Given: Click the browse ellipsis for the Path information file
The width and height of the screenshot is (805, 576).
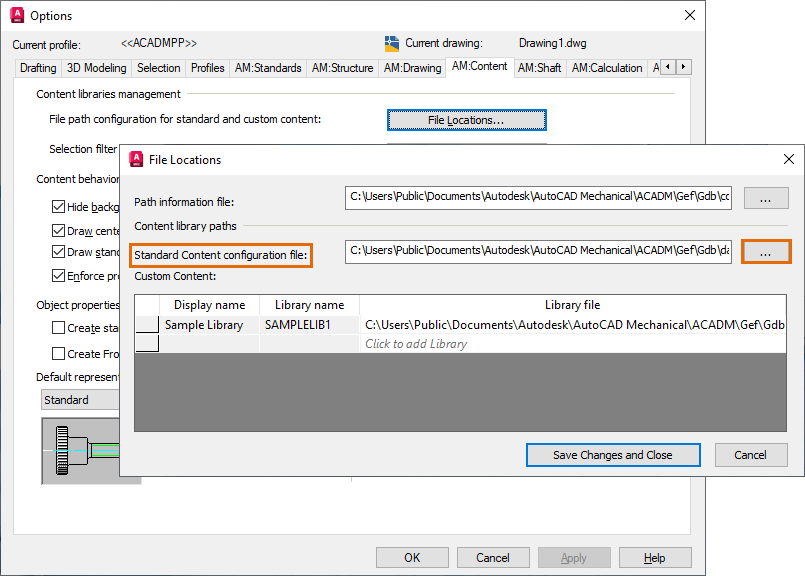Looking at the screenshot, I should (x=765, y=197).
